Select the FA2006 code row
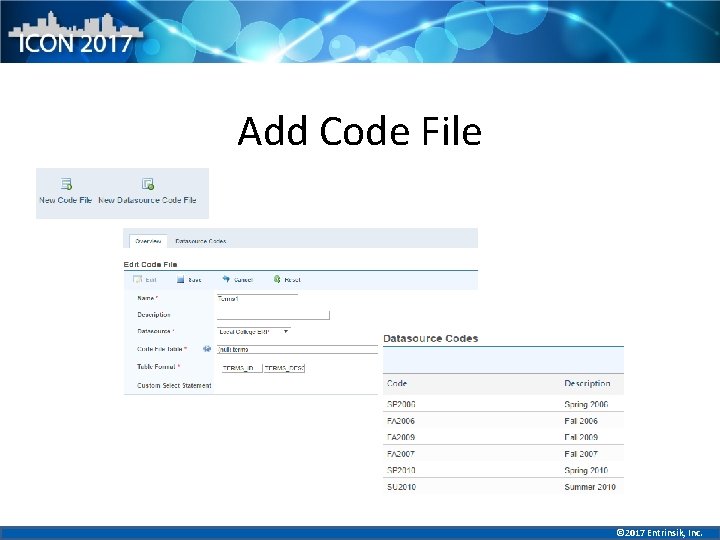 tap(503, 421)
